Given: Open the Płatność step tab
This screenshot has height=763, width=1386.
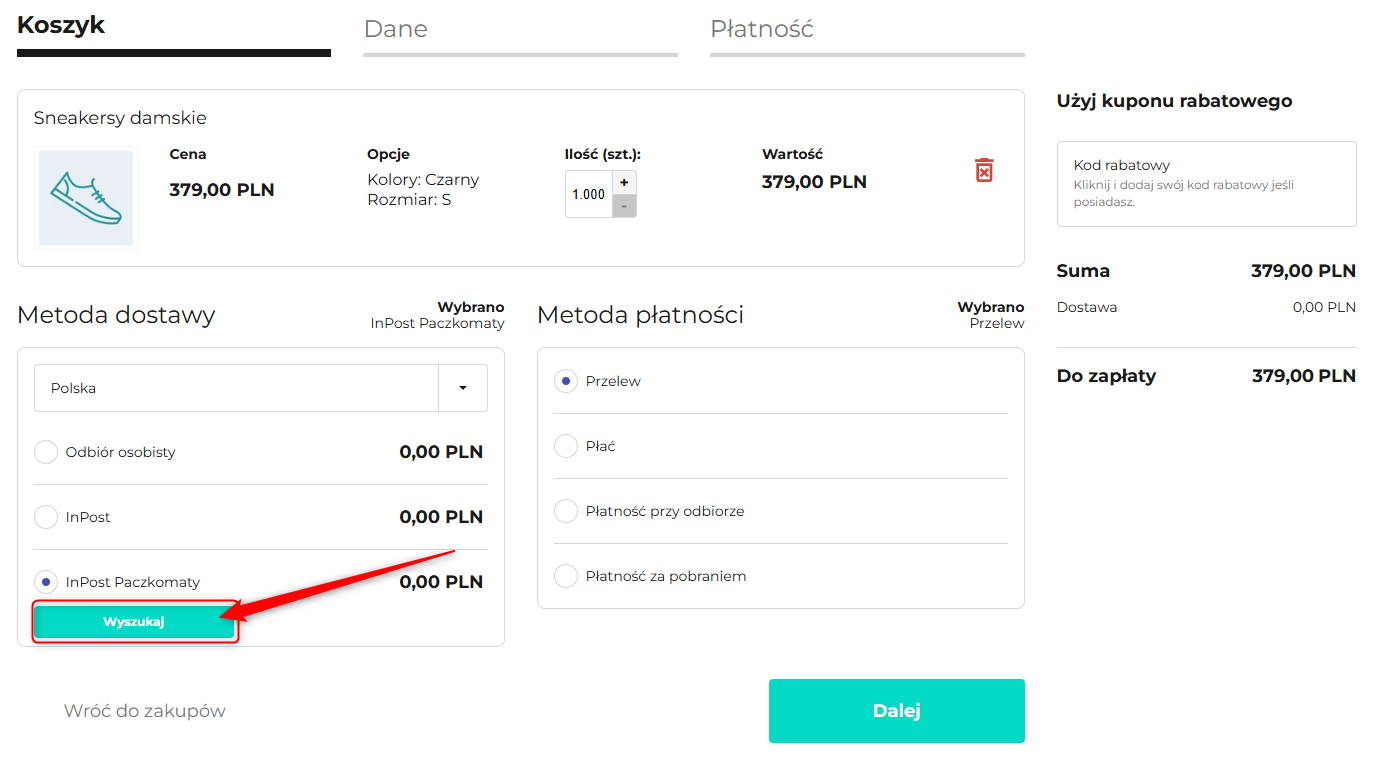Looking at the screenshot, I should pyautogui.click(x=866, y=32).
